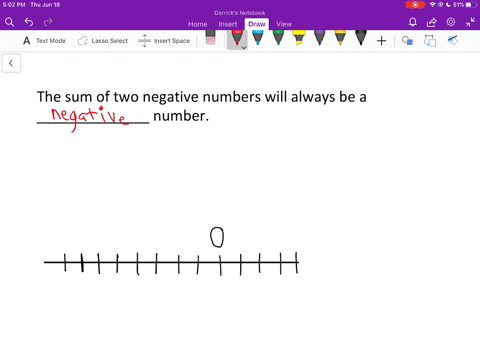Click the Insert Space tool
Screen dimensions: 480x360
tap(164, 41)
